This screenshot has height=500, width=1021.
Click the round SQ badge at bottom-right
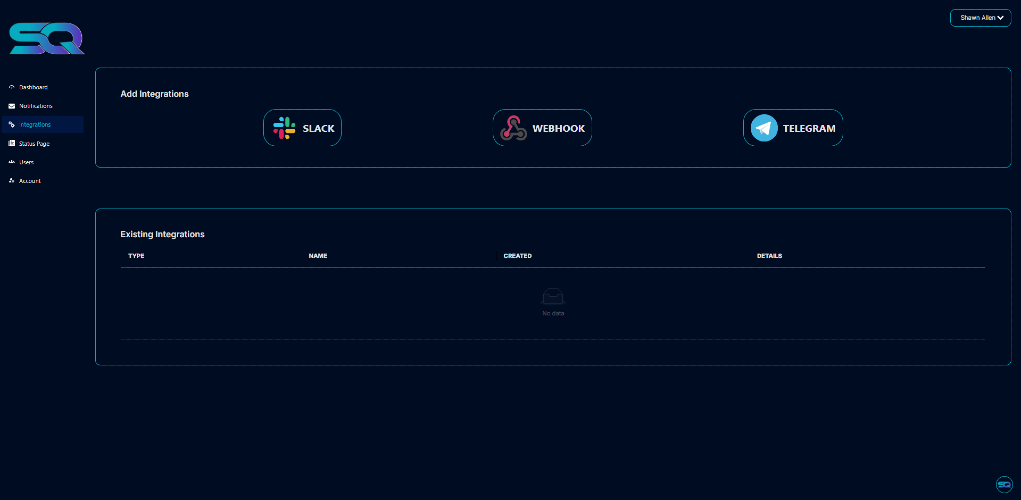click(1004, 484)
